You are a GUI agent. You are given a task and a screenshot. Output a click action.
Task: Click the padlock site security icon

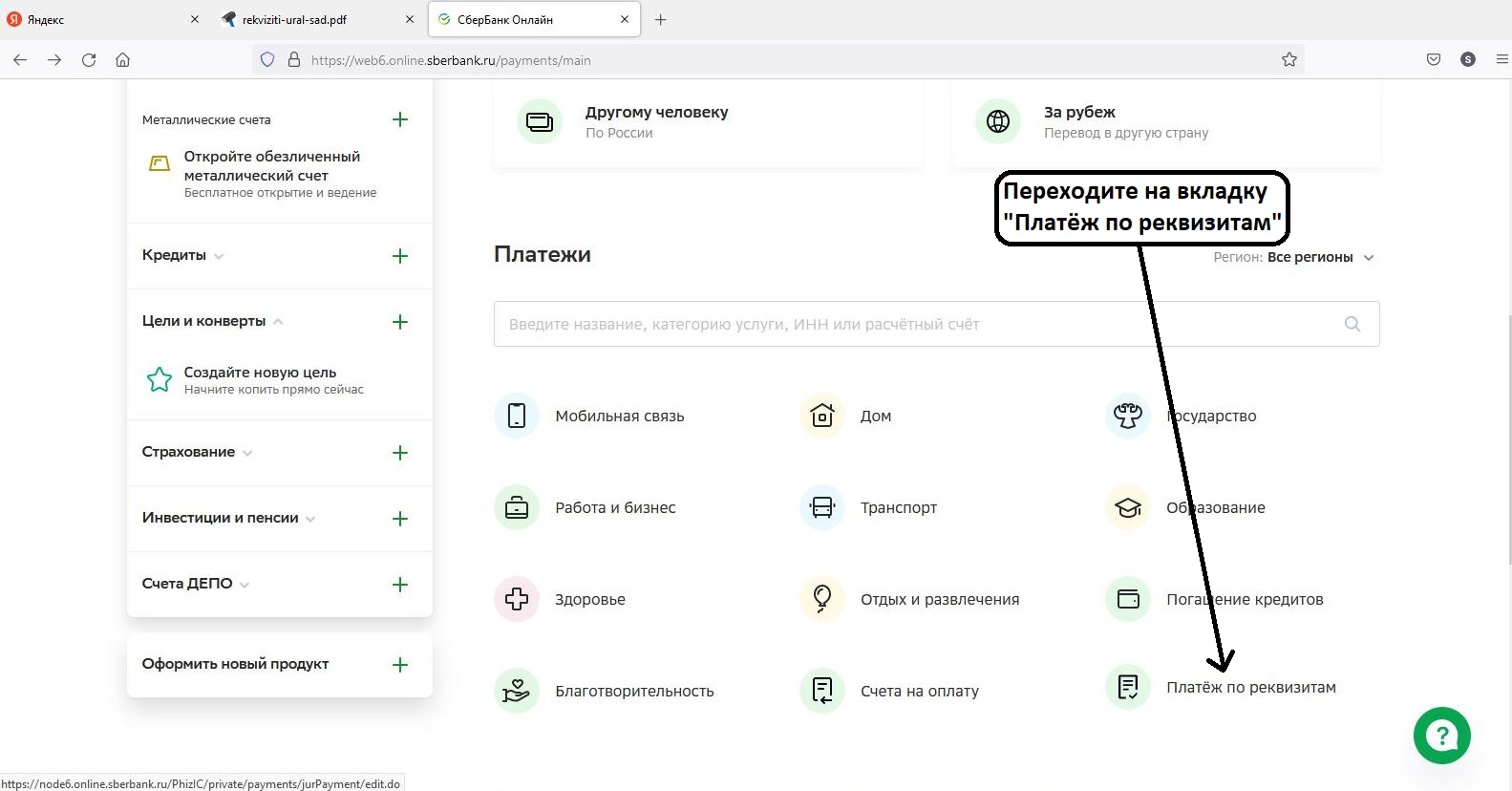[294, 59]
